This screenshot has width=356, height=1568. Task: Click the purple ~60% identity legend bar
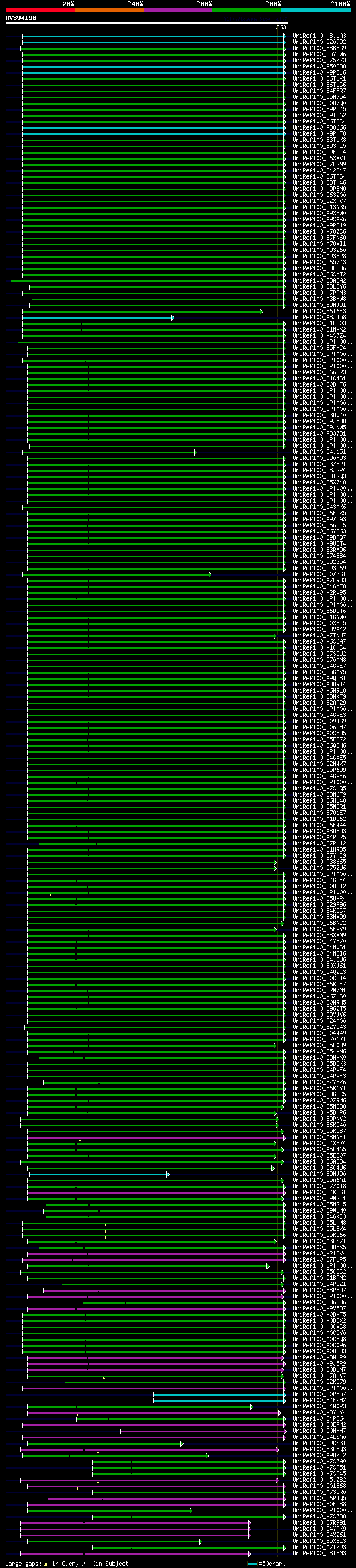179,10
